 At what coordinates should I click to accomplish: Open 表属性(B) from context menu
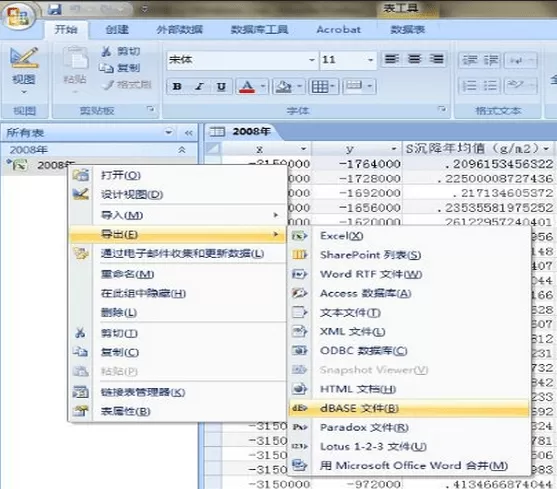point(177,412)
